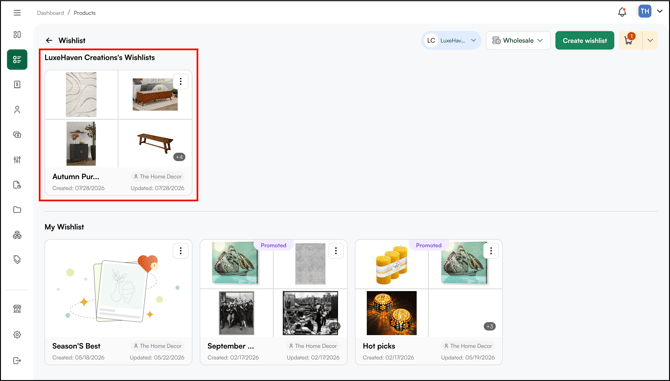Click the glowing lanterns thumbnail in Hot picks

[391, 313]
